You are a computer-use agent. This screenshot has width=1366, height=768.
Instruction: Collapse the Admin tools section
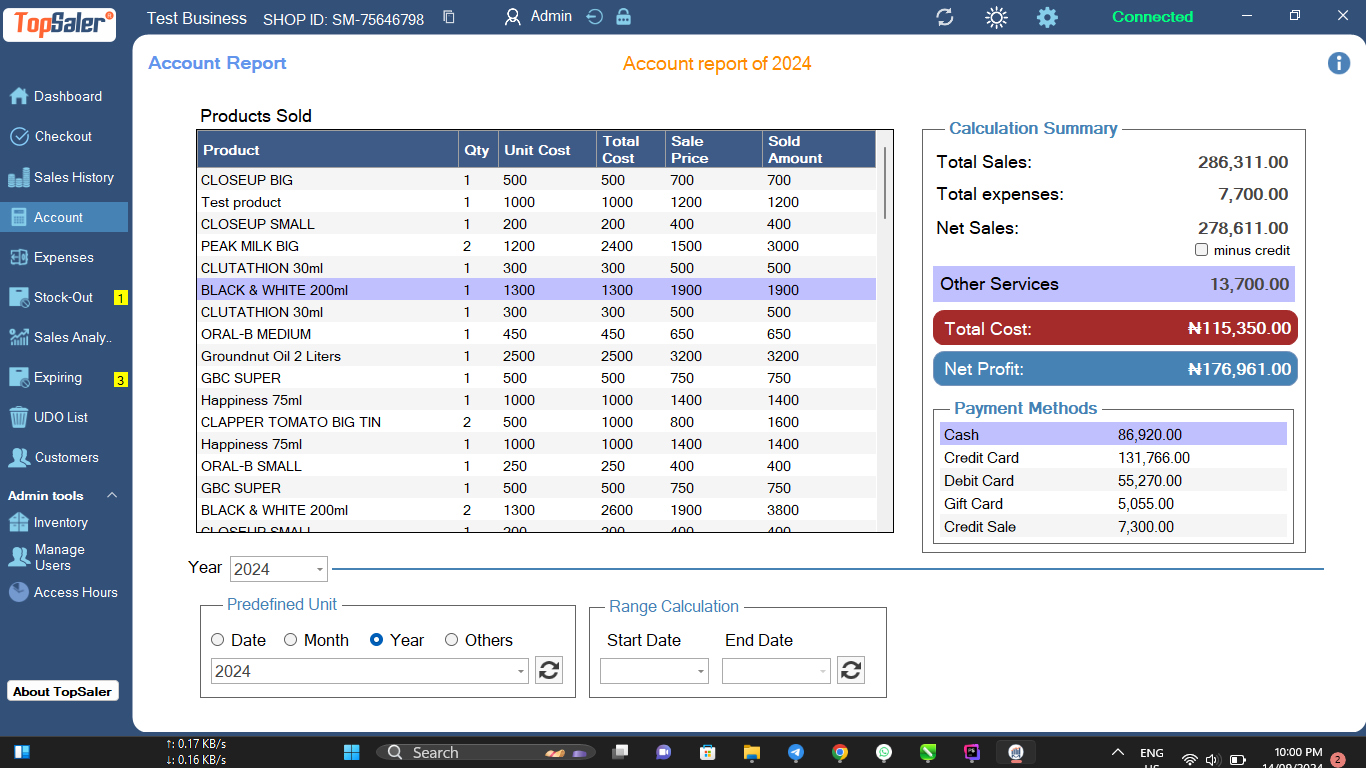112,496
